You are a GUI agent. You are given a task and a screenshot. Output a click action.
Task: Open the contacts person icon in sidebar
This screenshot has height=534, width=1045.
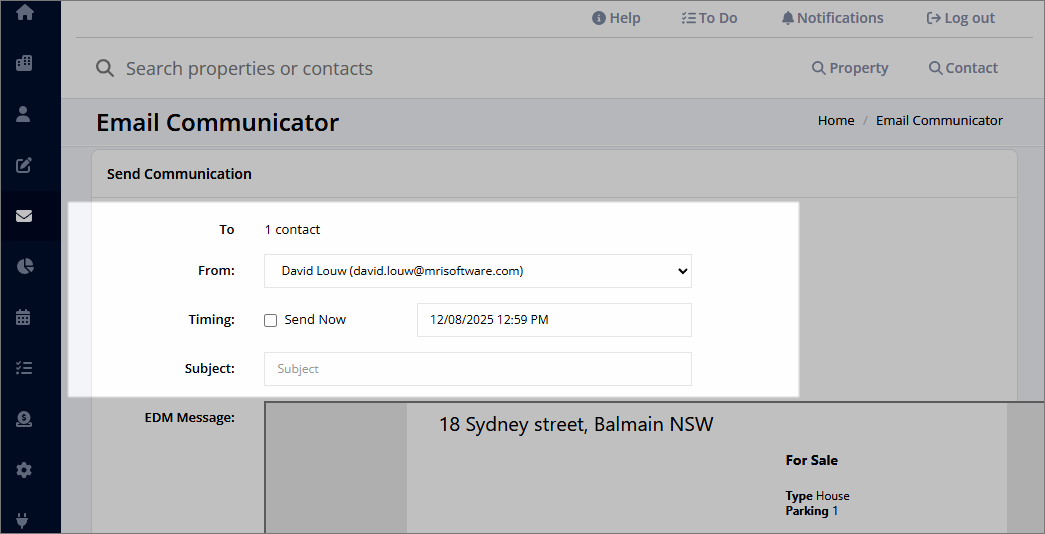tap(23, 114)
